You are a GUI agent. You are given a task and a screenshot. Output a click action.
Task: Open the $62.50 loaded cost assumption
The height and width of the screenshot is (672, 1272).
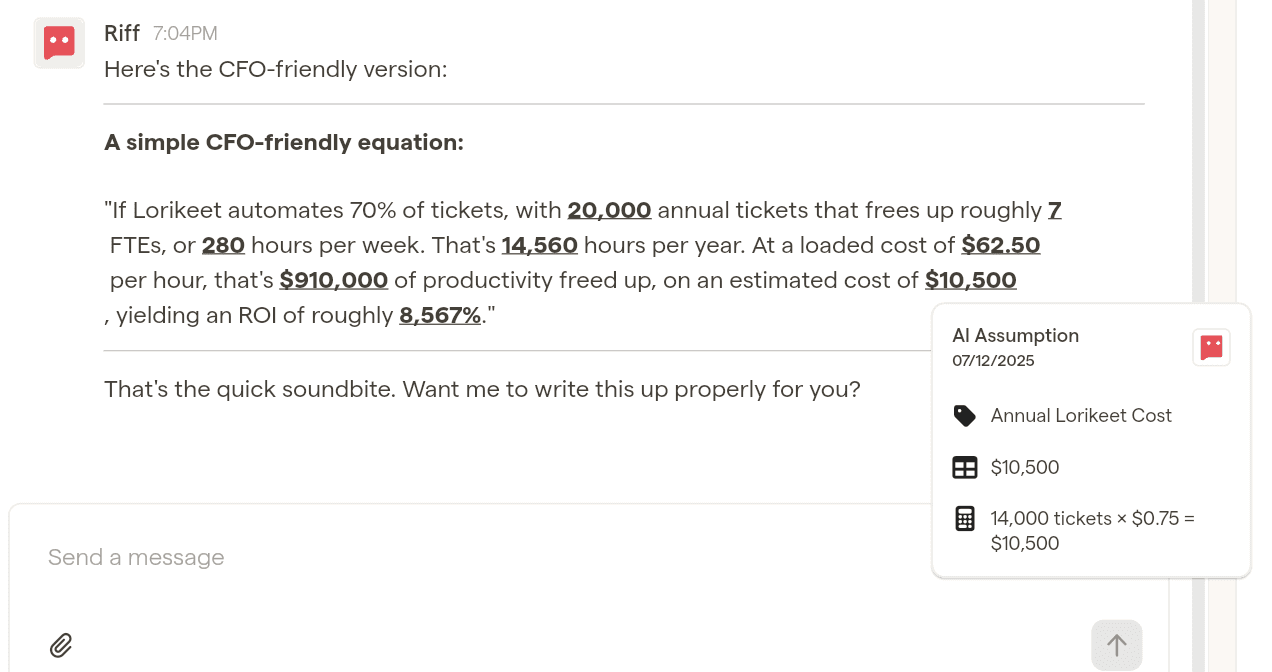click(x=1000, y=246)
